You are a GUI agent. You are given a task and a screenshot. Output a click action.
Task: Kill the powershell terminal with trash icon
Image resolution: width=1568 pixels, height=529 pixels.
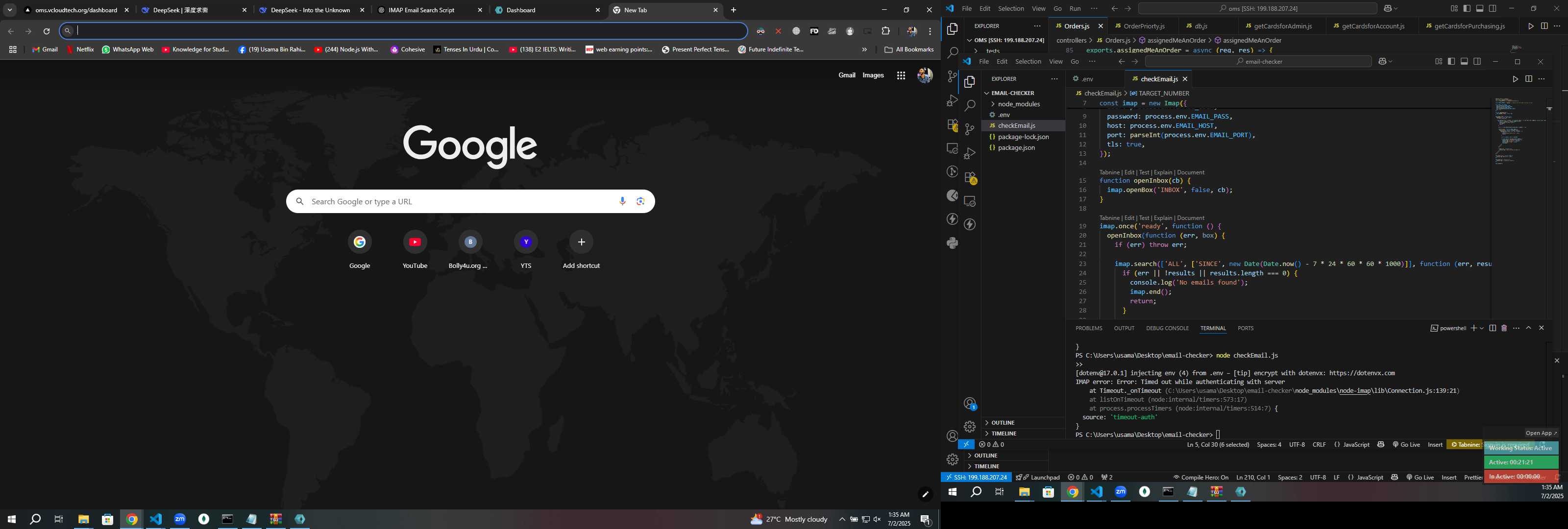tap(1504, 328)
